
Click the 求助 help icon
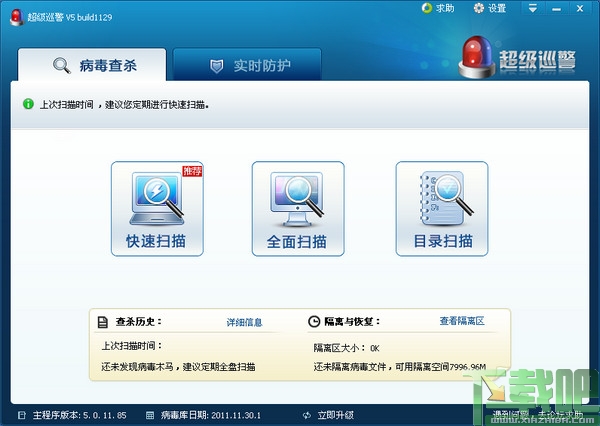pos(427,8)
